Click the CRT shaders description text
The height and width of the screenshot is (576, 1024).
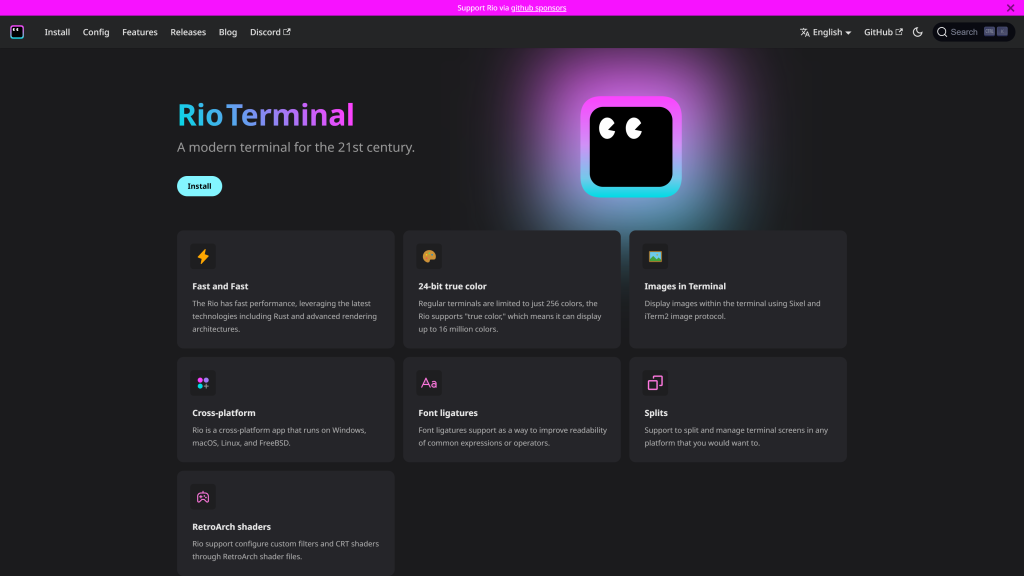(285, 550)
